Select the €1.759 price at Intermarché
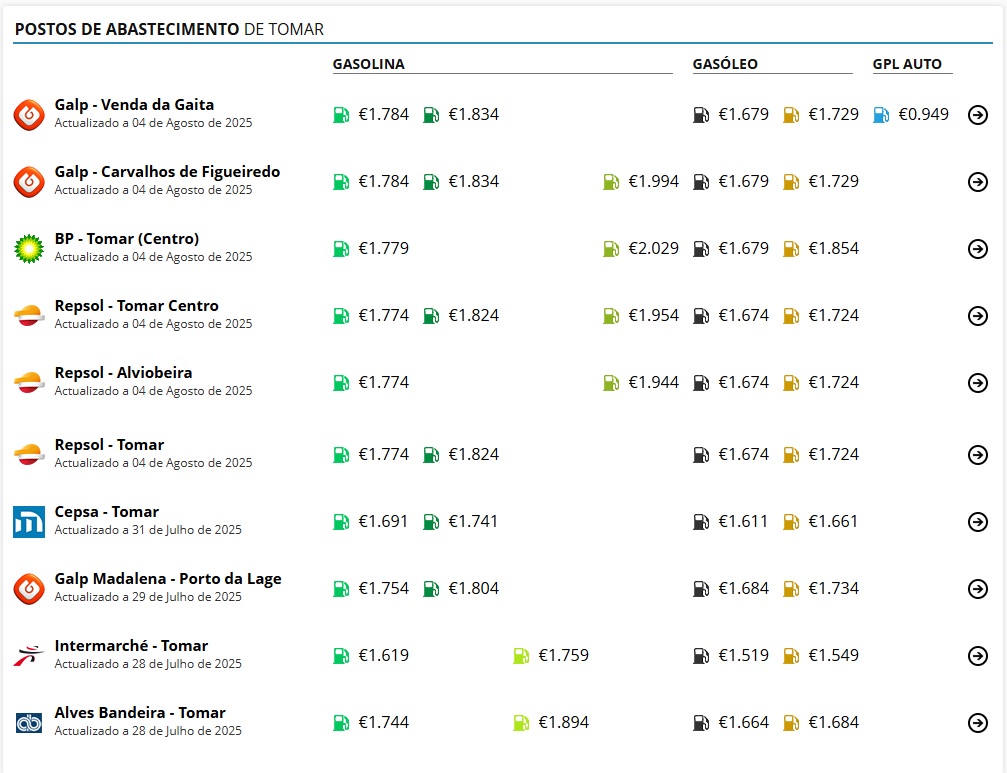Image resolution: width=1007 pixels, height=773 pixels. (563, 655)
